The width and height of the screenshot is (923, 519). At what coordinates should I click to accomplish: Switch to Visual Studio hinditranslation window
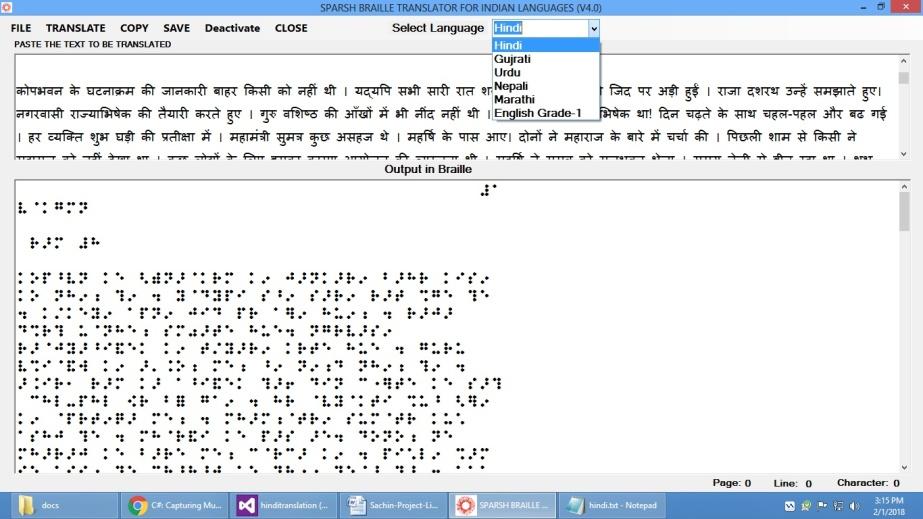click(283, 505)
